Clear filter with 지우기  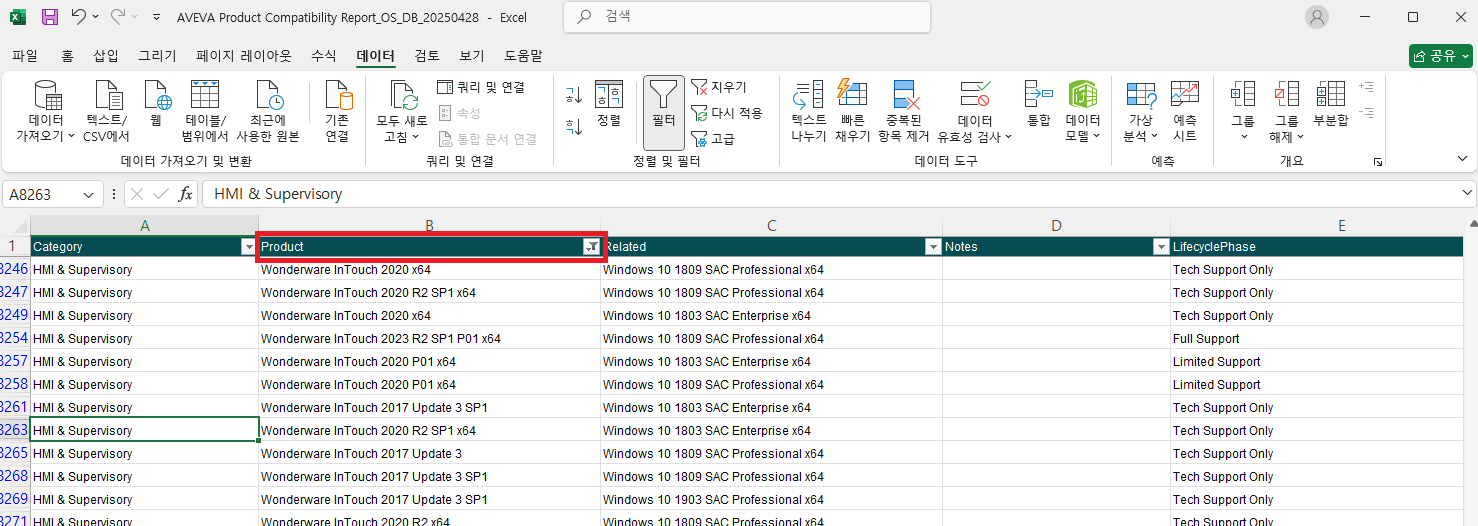tap(719, 87)
